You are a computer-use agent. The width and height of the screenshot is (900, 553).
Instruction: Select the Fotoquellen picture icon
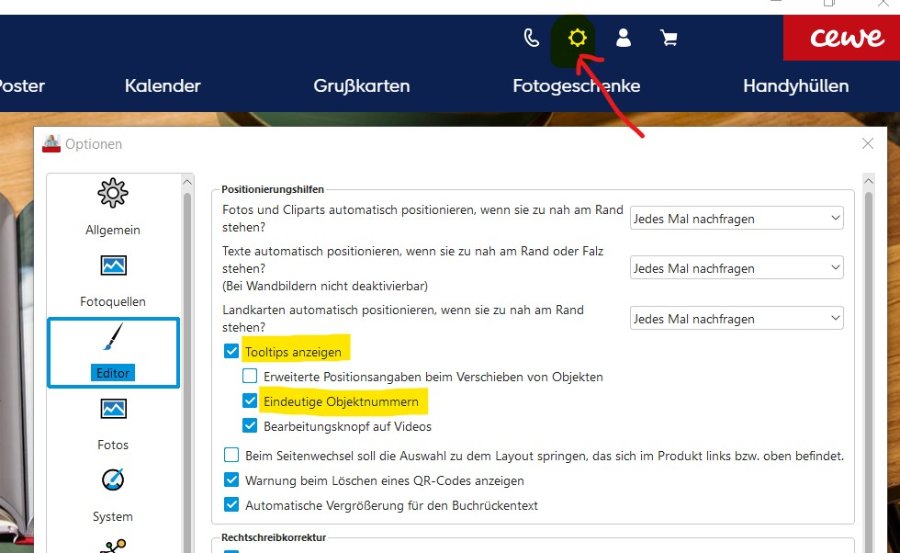[113, 265]
